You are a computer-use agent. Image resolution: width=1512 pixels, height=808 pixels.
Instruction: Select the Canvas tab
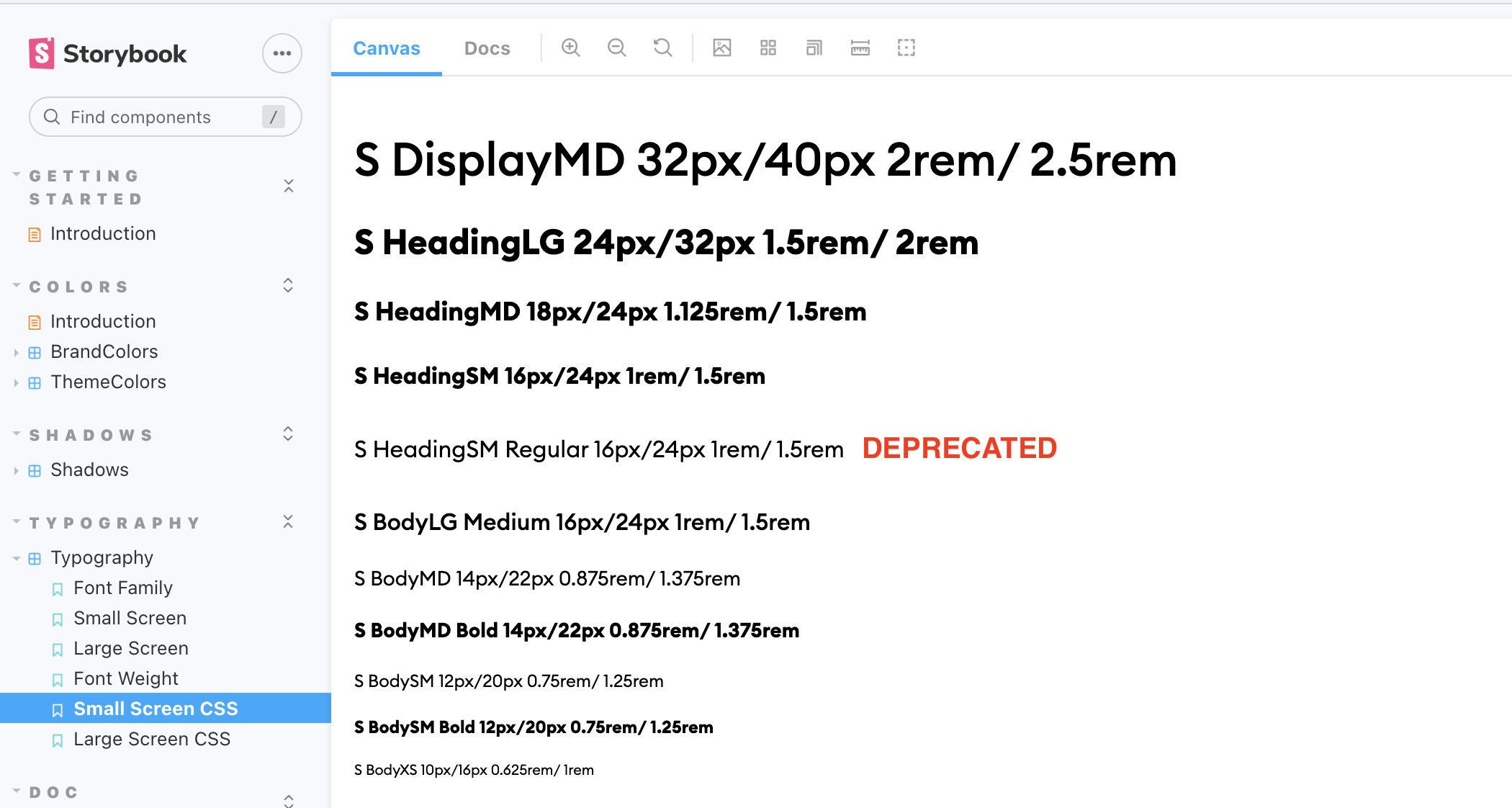387,48
